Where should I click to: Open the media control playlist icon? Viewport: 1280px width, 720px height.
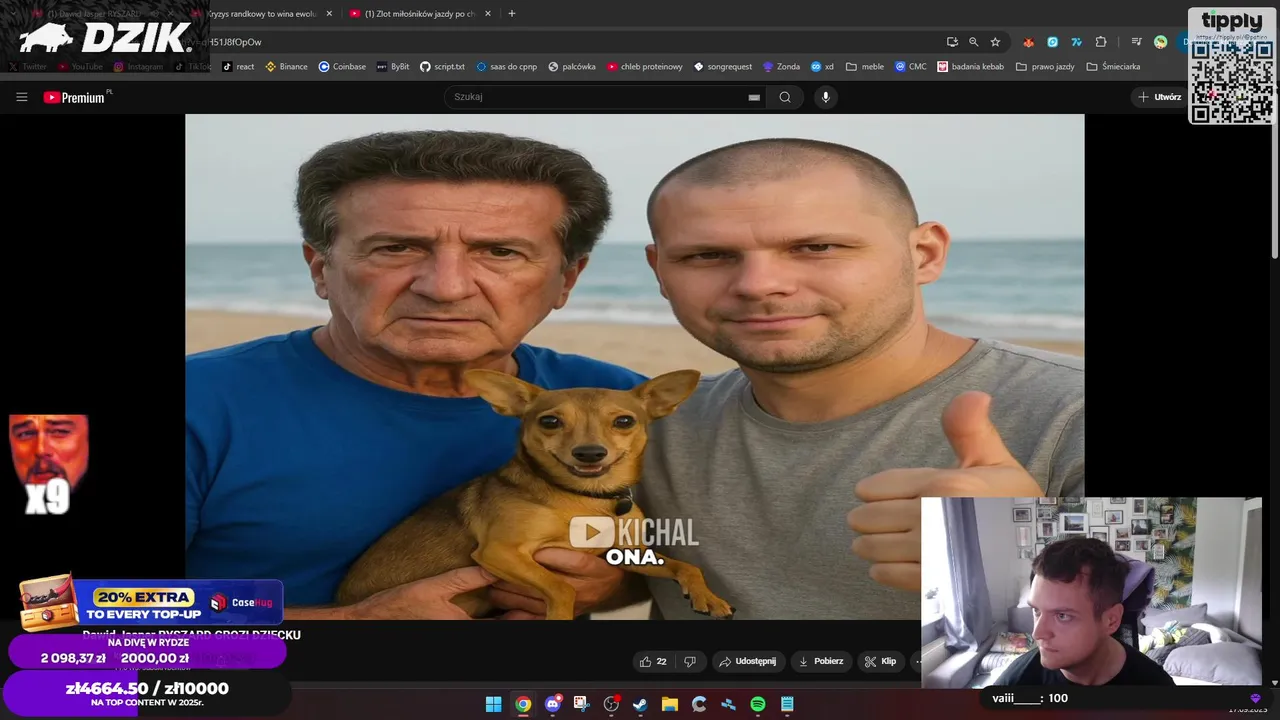[1136, 42]
